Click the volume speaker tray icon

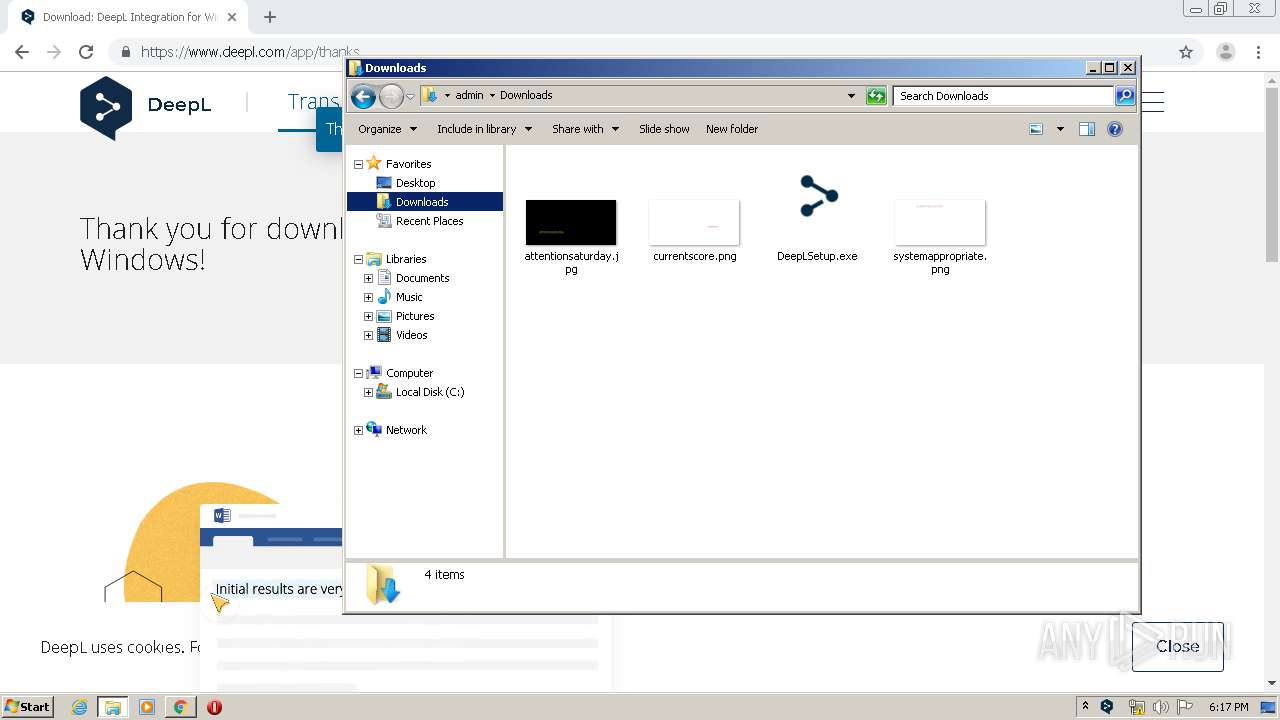[1160, 707]
